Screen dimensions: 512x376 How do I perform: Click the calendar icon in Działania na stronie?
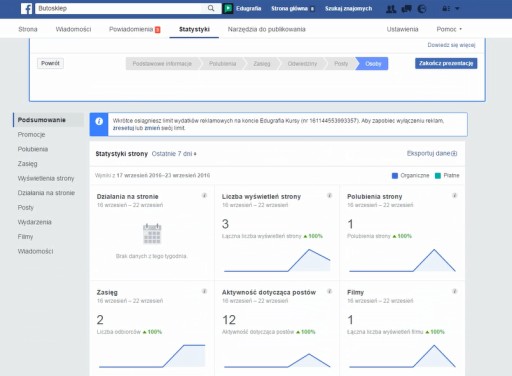pos(152,234)
